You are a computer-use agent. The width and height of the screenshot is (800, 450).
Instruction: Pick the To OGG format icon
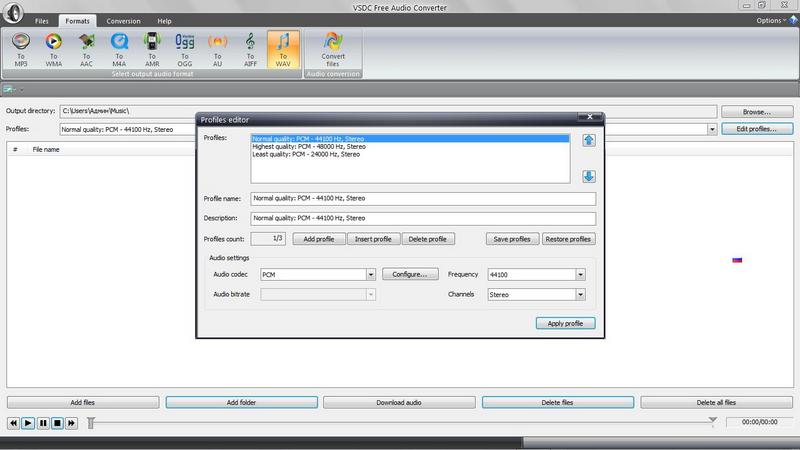click(185, 49)
